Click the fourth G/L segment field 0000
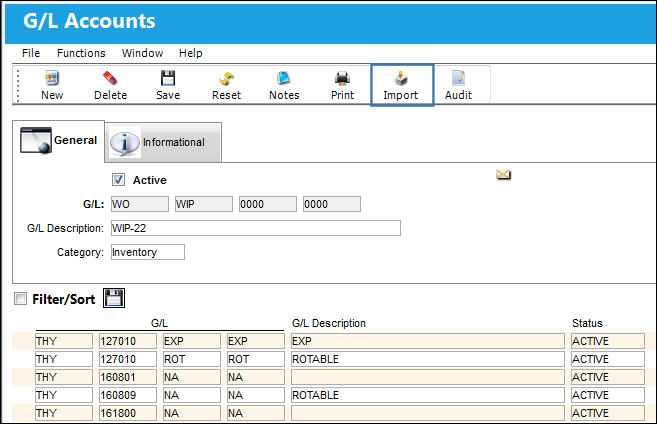657x424 pixels. pos(332,204)
